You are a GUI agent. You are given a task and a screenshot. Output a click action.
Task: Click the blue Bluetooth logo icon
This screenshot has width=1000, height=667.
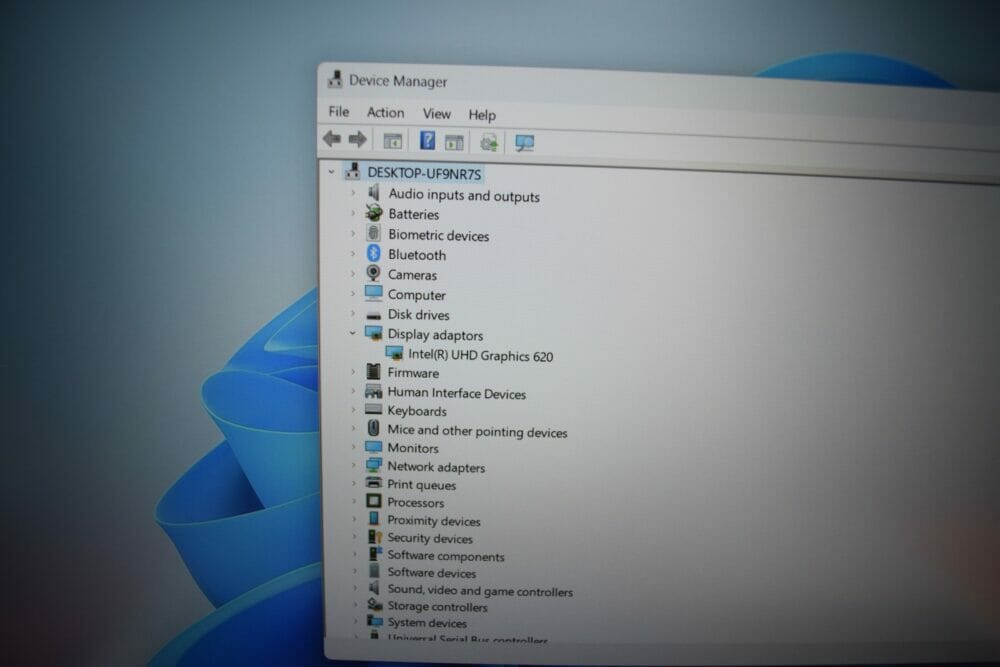pyautogui.click(x=374, y=253)
